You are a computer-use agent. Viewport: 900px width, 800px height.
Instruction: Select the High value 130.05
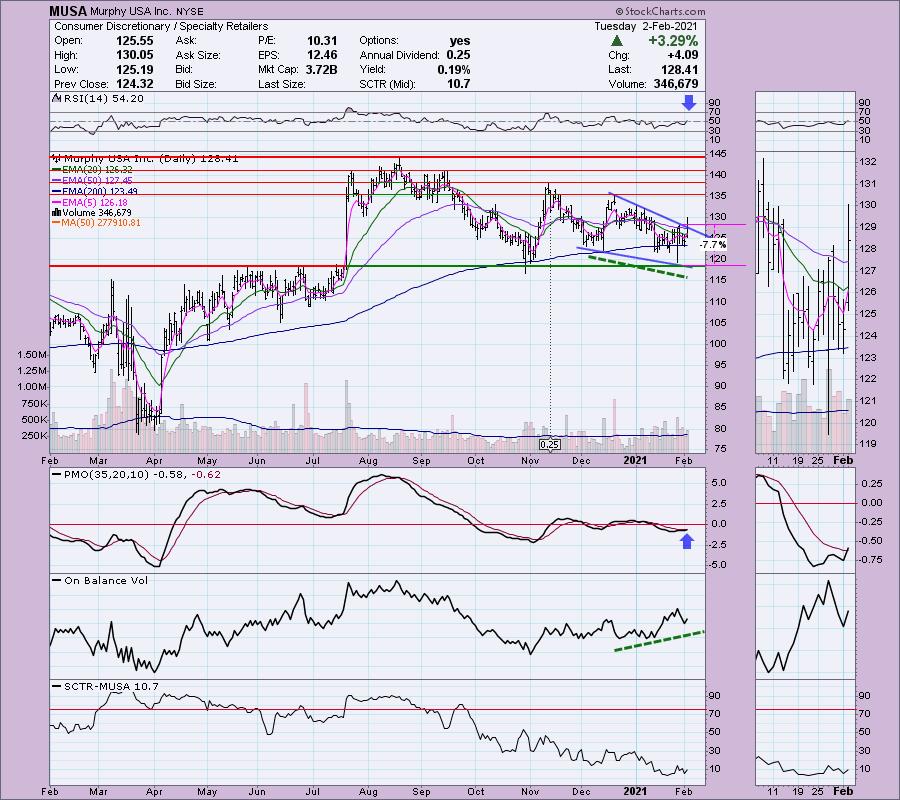(135, 55)
